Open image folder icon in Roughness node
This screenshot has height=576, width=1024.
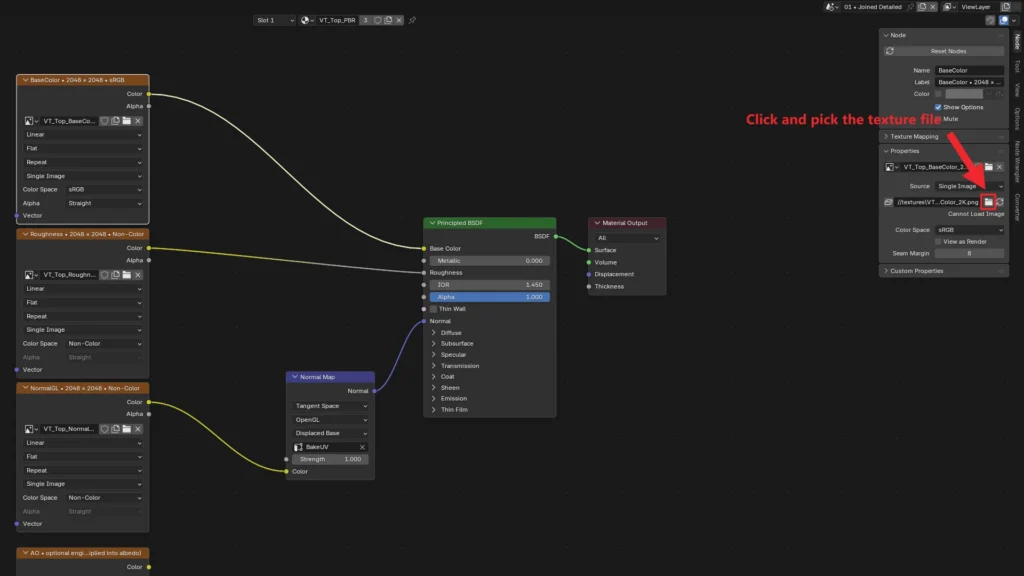[x=127, y=275]
